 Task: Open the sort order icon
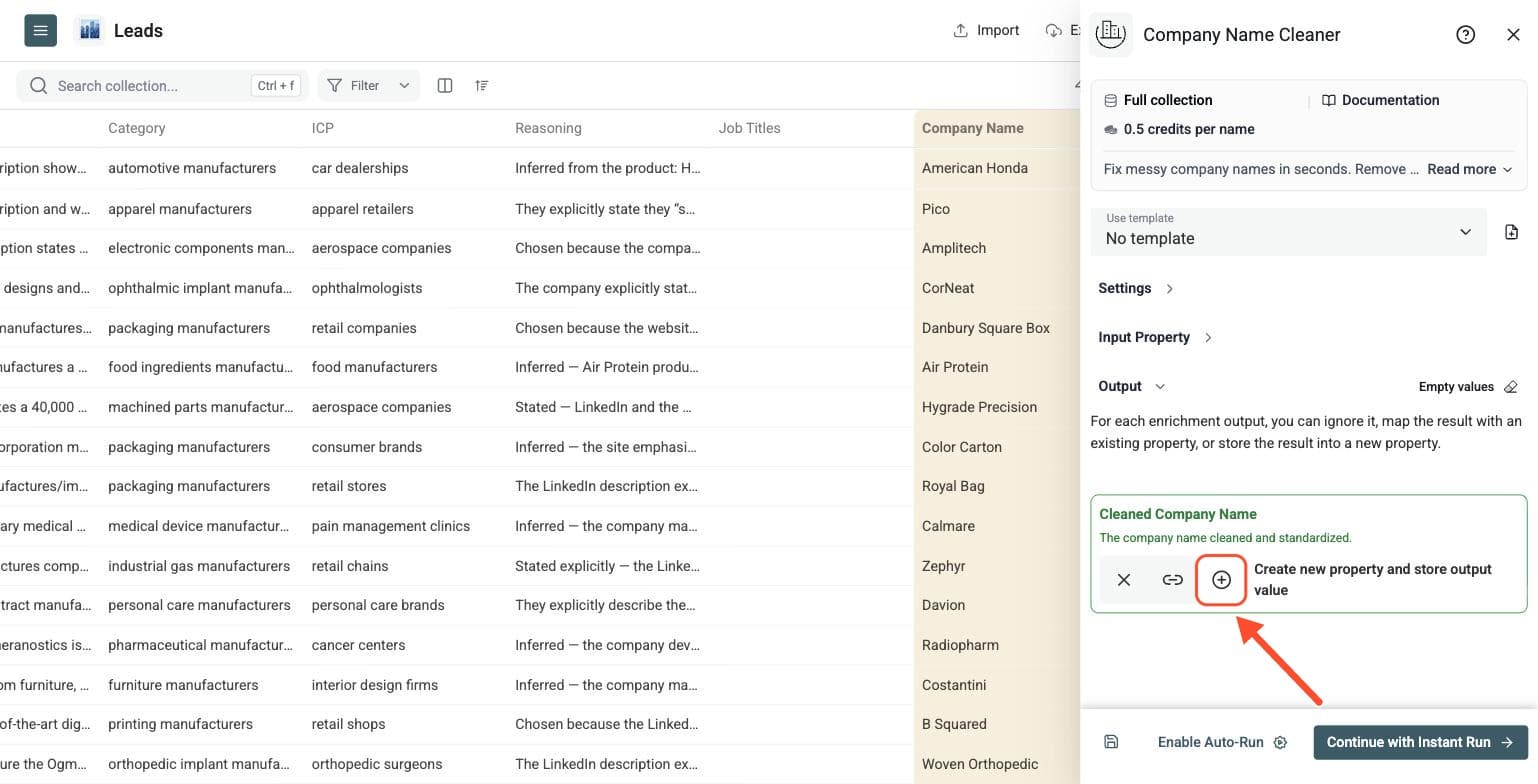coord(482,86)
